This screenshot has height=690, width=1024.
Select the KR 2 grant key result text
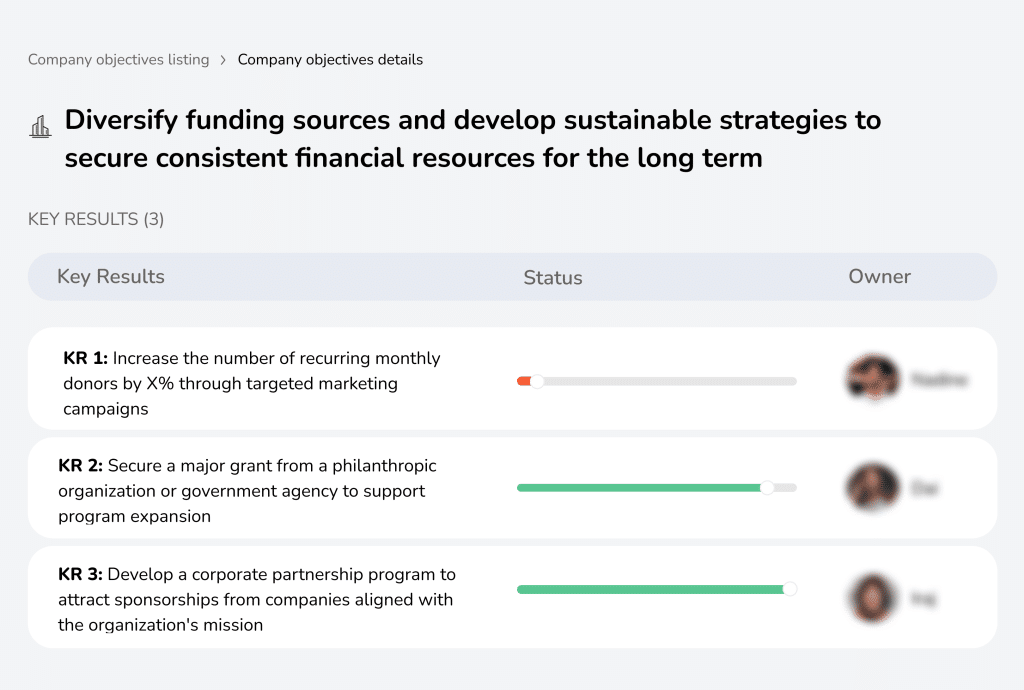246,488
